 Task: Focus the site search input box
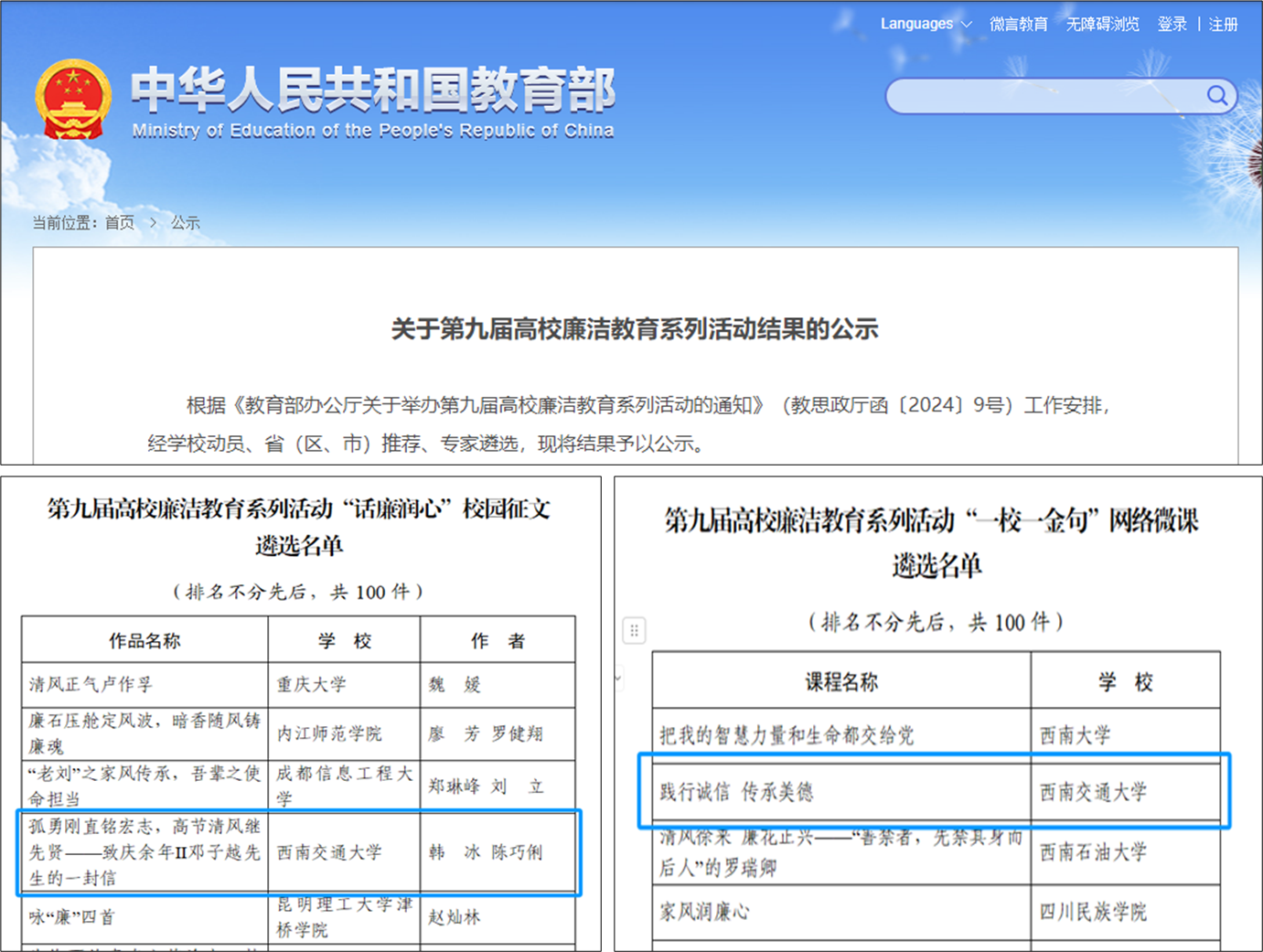(1043, 96)
